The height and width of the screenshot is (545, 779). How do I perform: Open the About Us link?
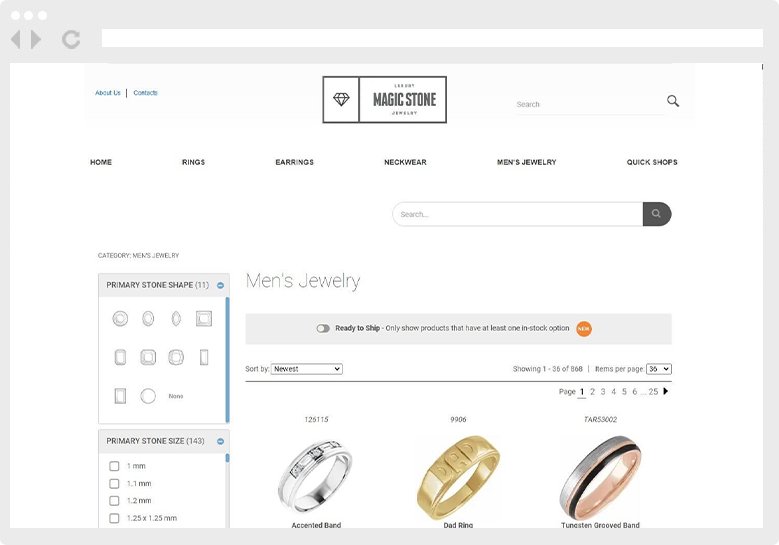[x=108, y=93]
